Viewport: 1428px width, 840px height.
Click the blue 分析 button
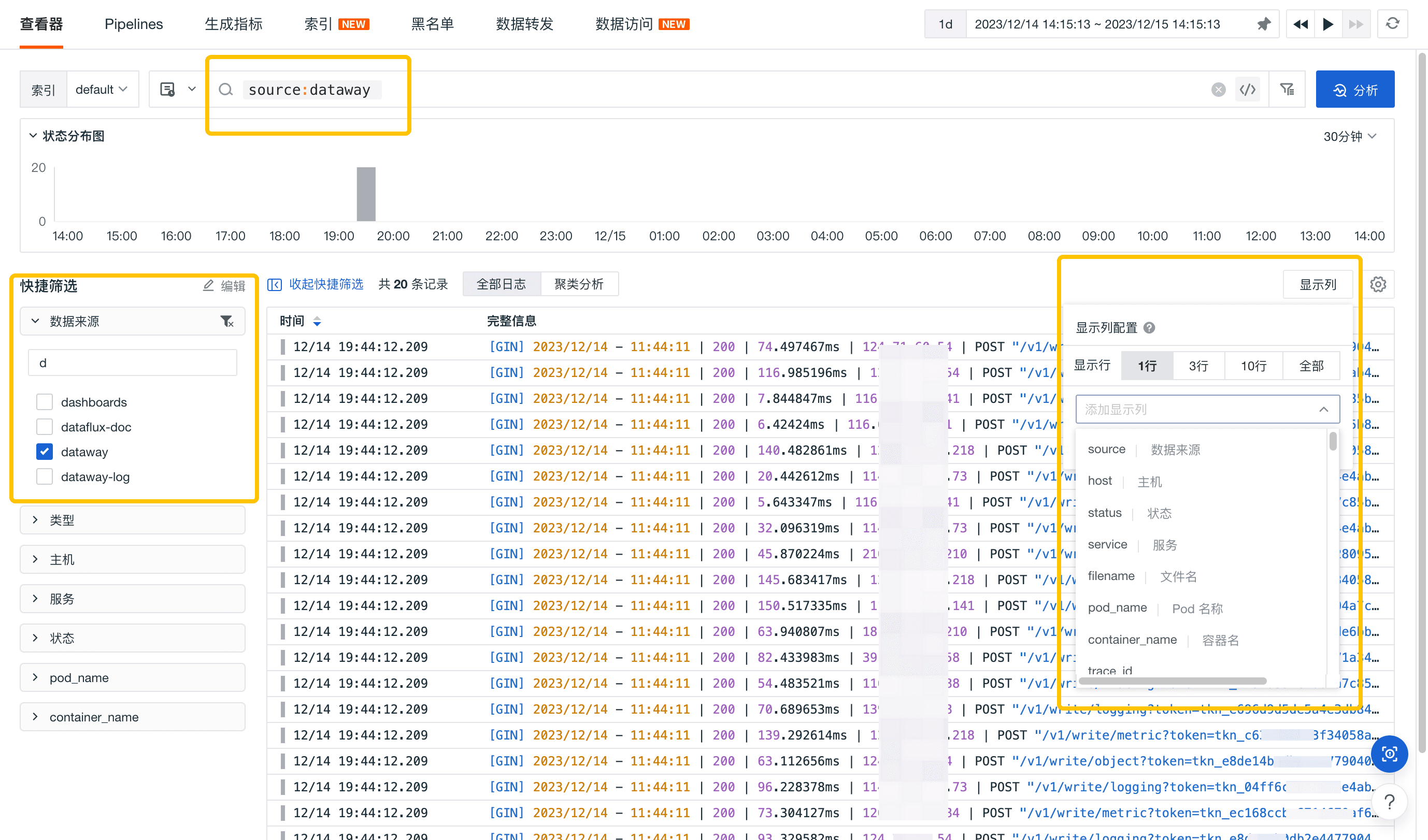[1354, 90]
